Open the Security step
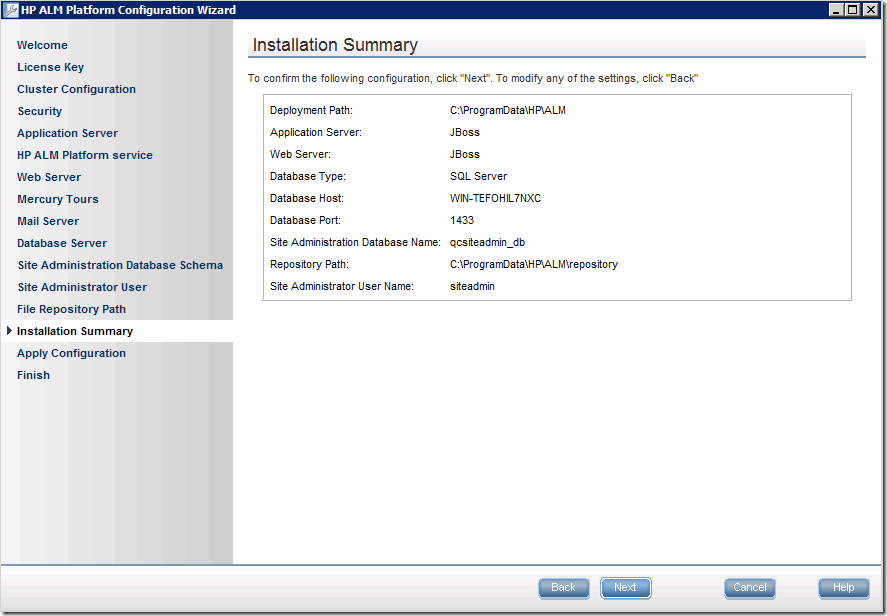Viewport: 887px width, 616px height. [x=40, y=111]
